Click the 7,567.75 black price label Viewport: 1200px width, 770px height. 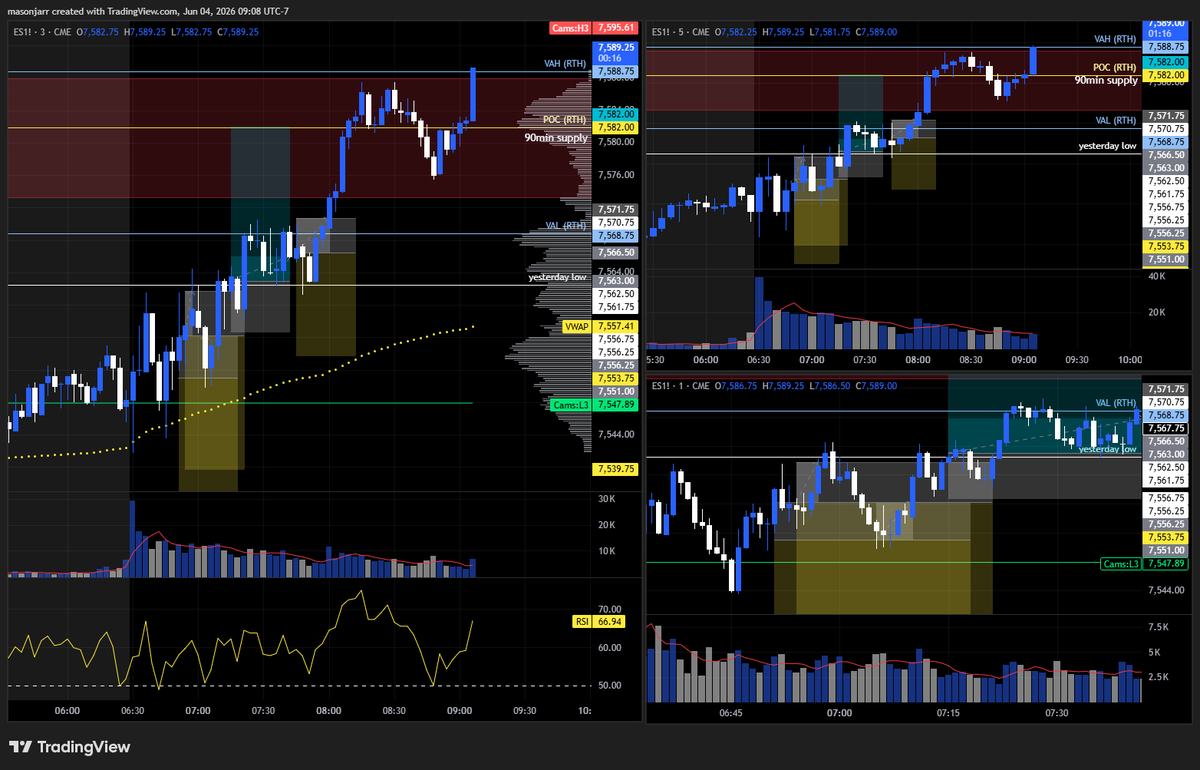pyautogui.click(x=1165, y=428)
